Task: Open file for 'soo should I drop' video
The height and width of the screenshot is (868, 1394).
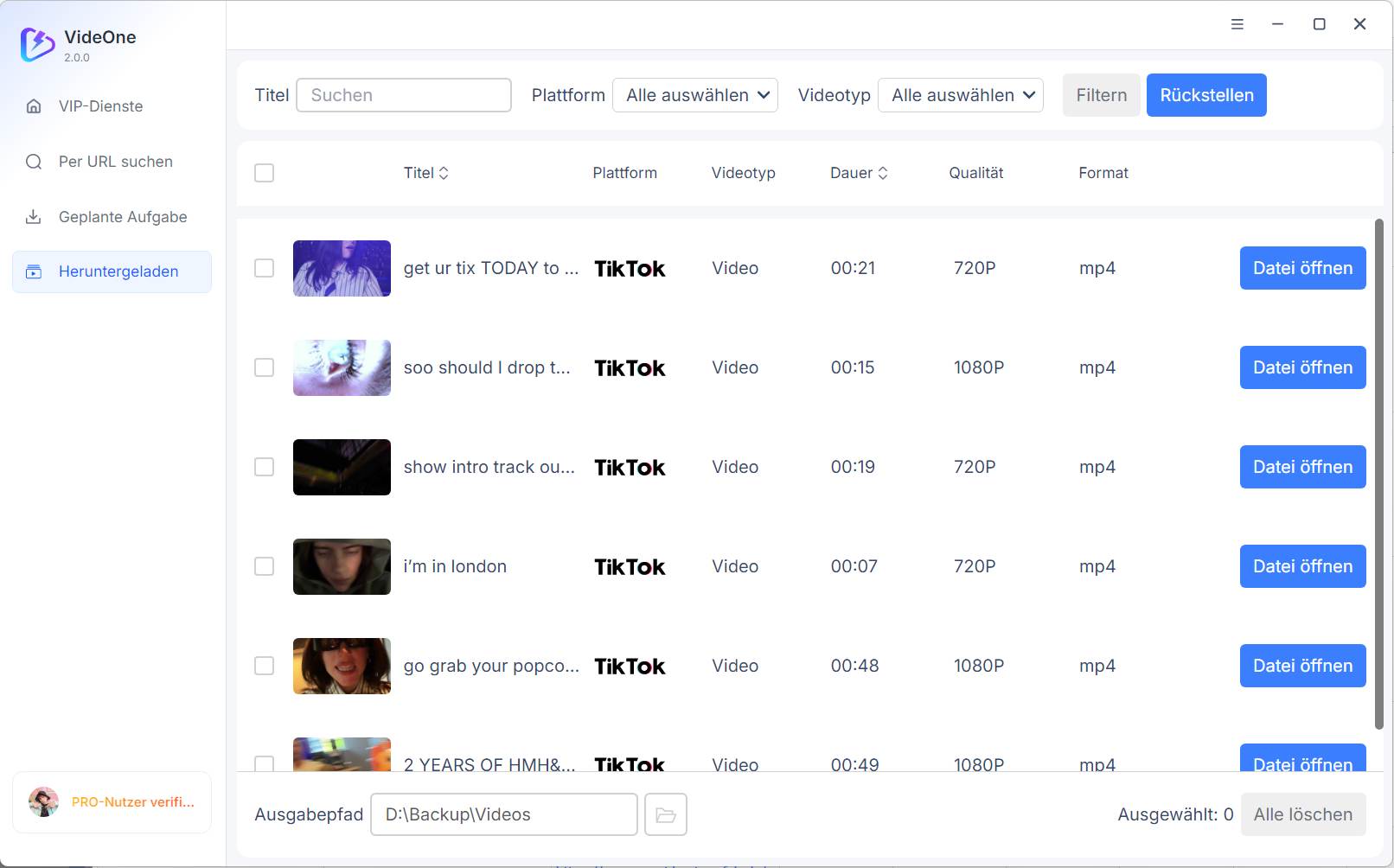Action: [x=1302, y=367]
